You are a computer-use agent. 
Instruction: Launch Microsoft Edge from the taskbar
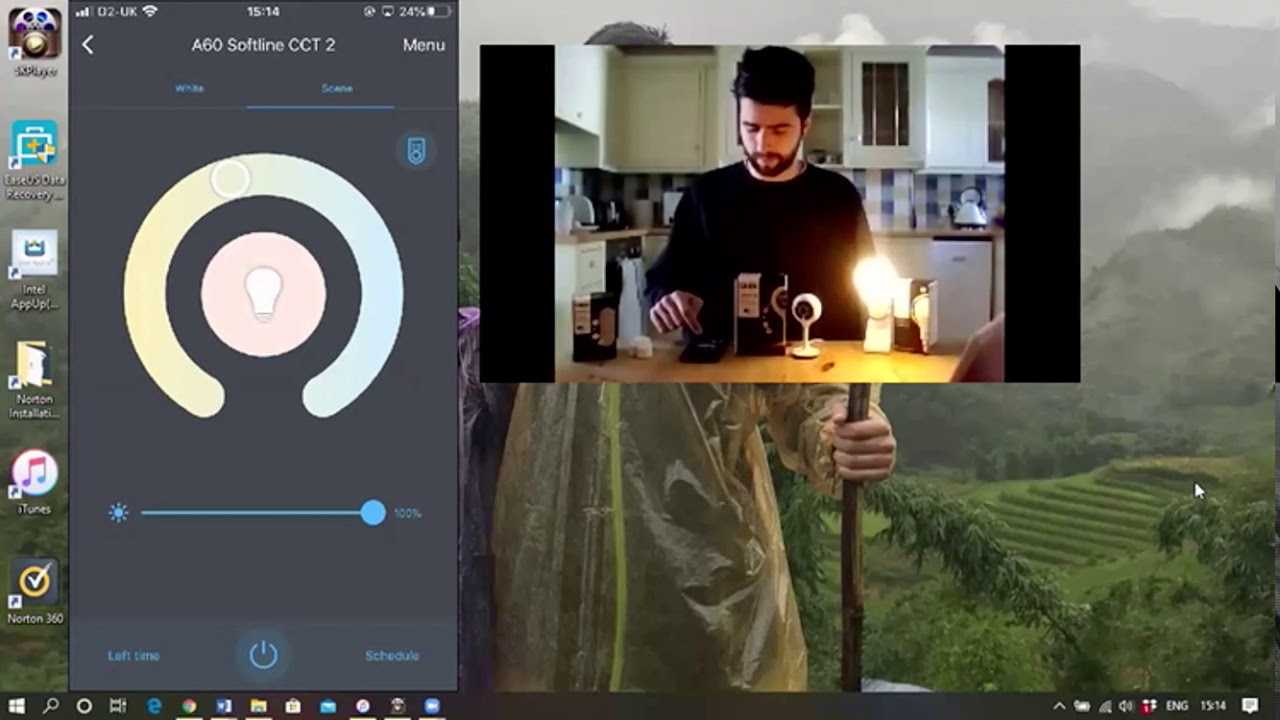click(x=154, y=706)
